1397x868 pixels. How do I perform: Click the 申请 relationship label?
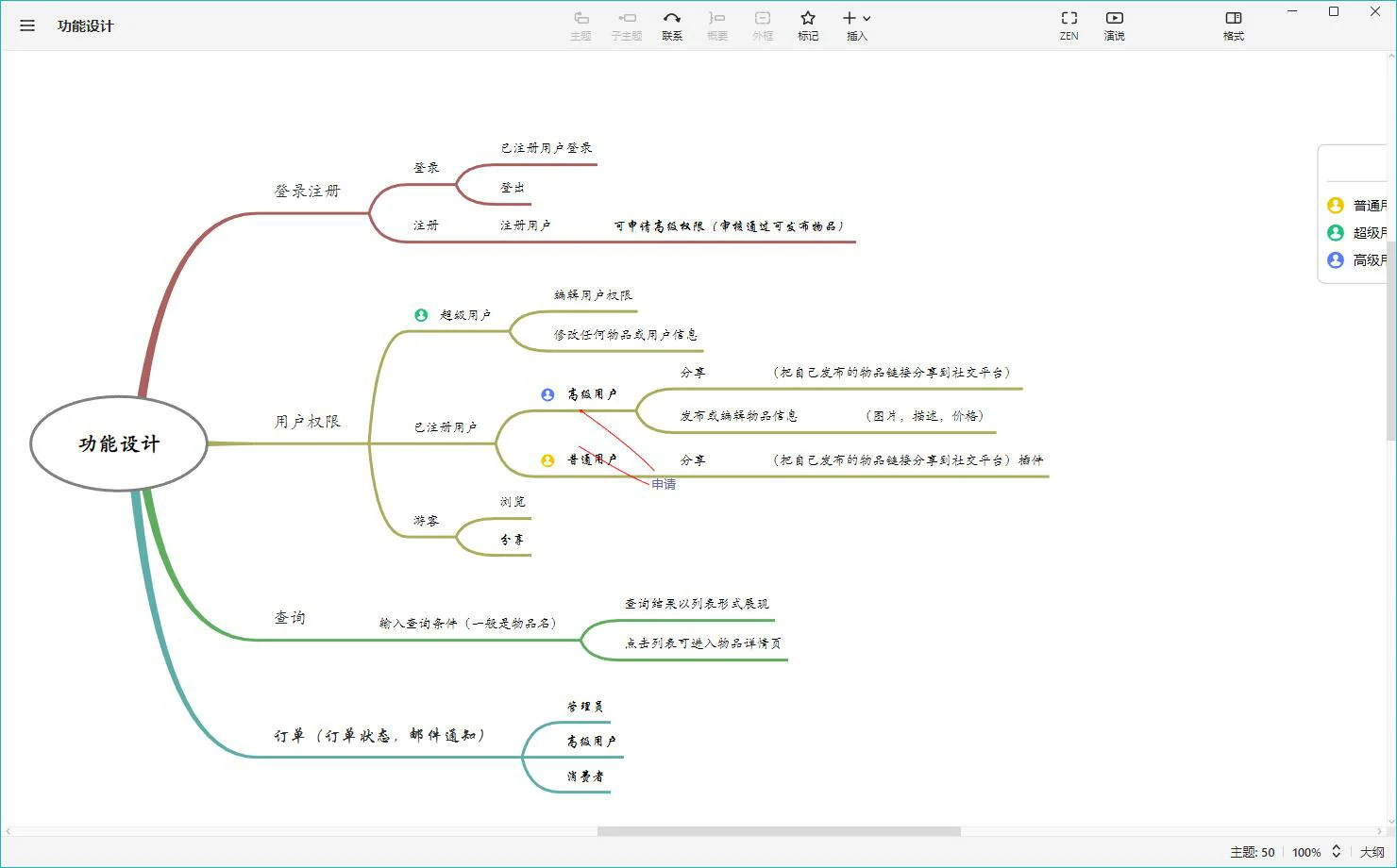click(x=664, y=484)
